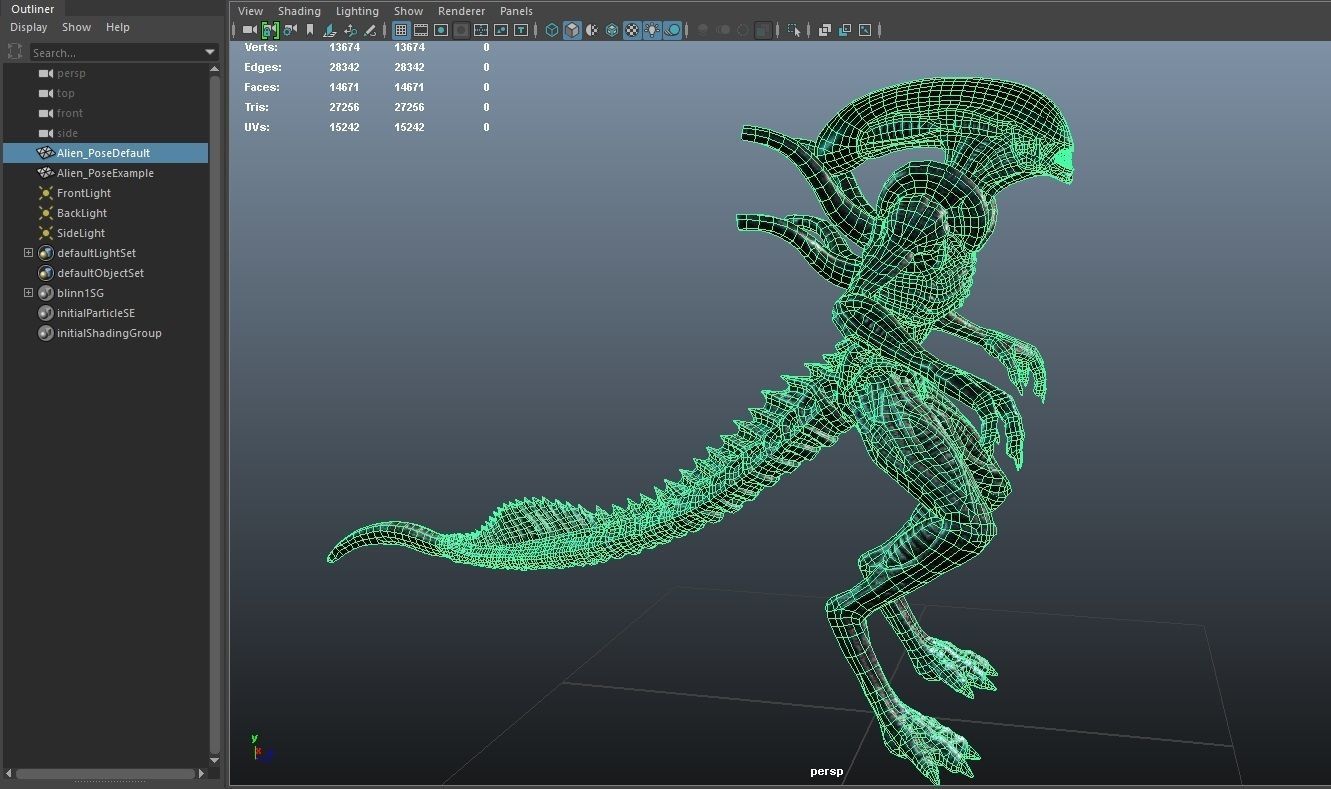The width and height of the screenshot is (1331, 789).
Task: Open Camera Attributes from the viewport toolbar
Action: pos(290,30)
